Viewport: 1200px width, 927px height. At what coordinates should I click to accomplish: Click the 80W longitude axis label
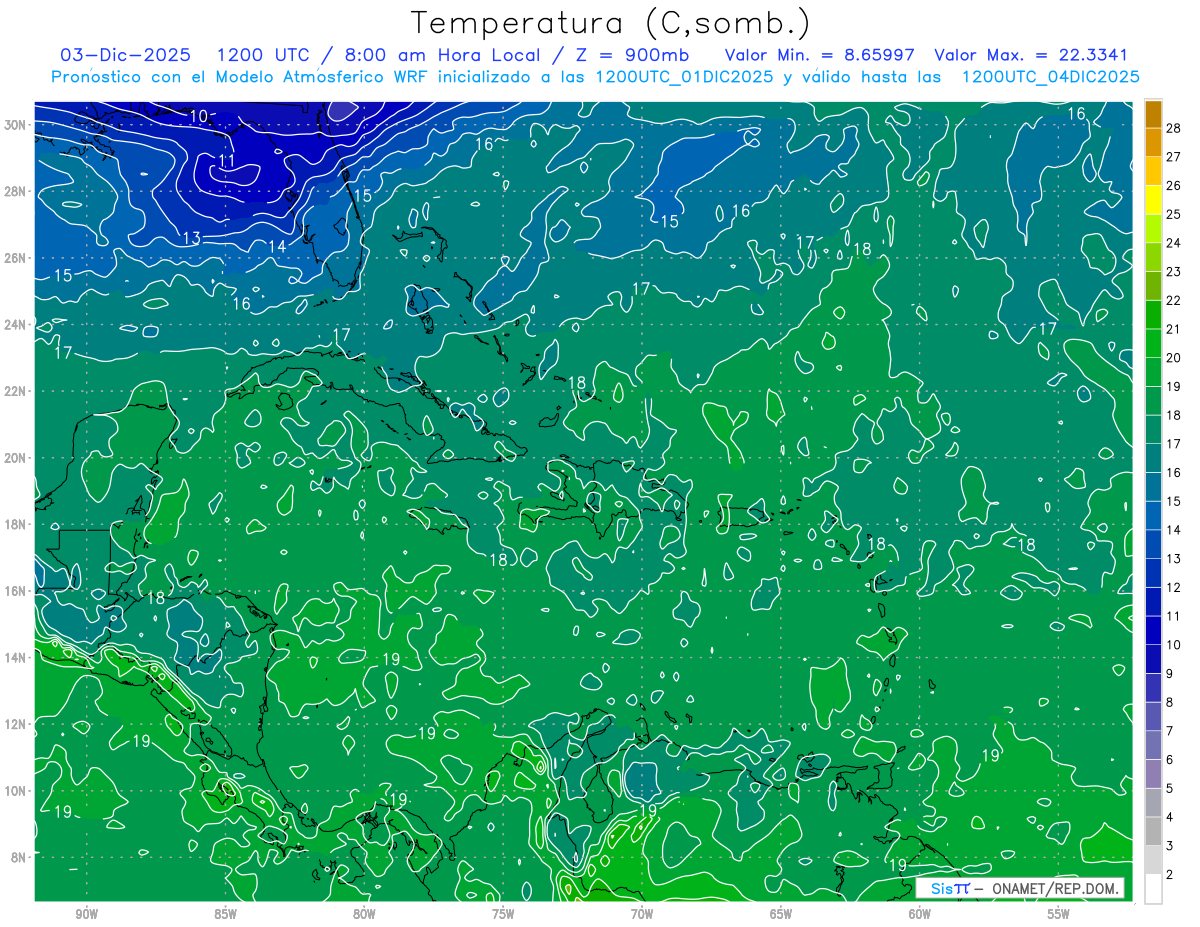tap(364, 914)
